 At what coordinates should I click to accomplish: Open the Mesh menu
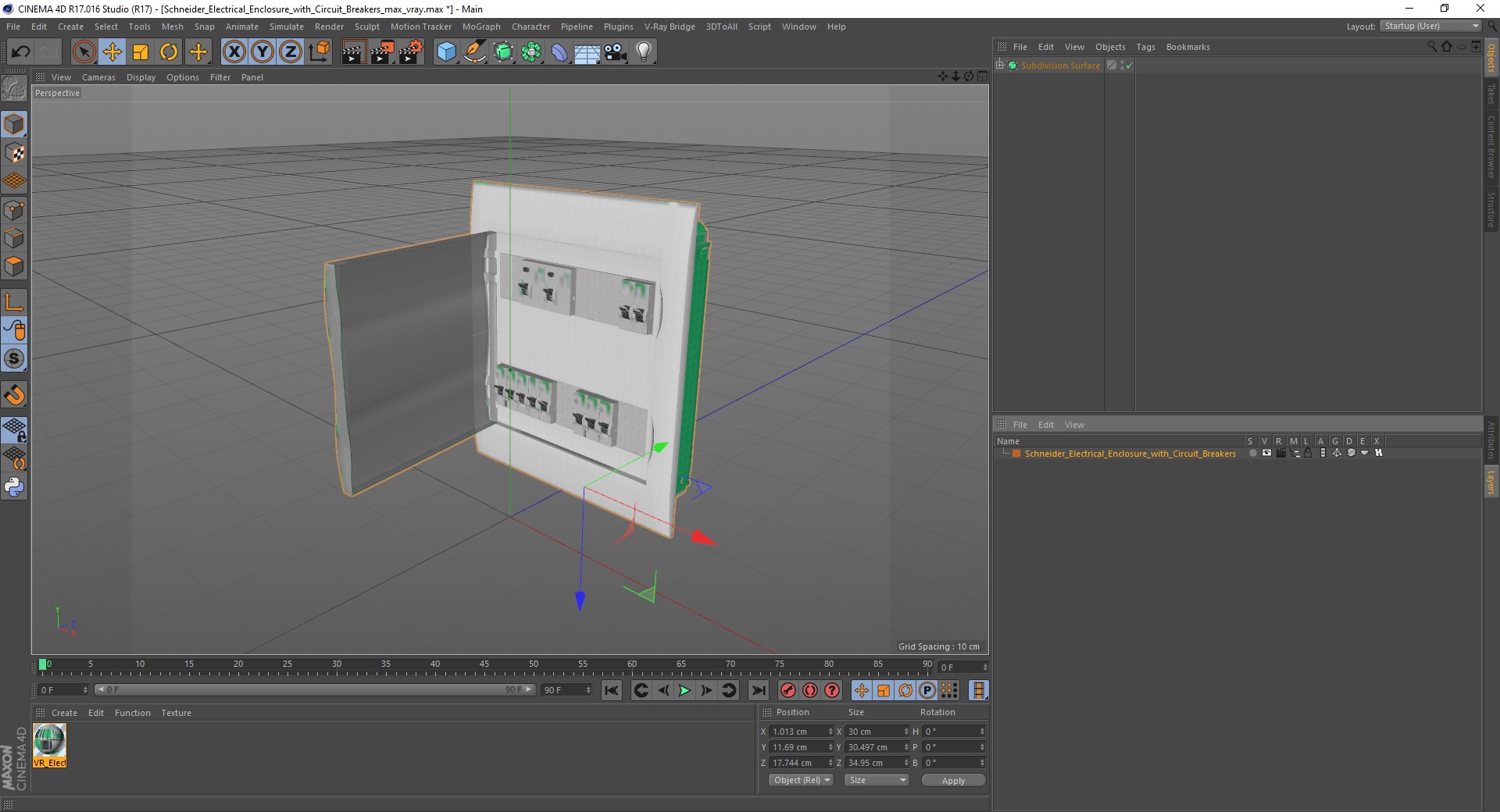tap(172, 27)
